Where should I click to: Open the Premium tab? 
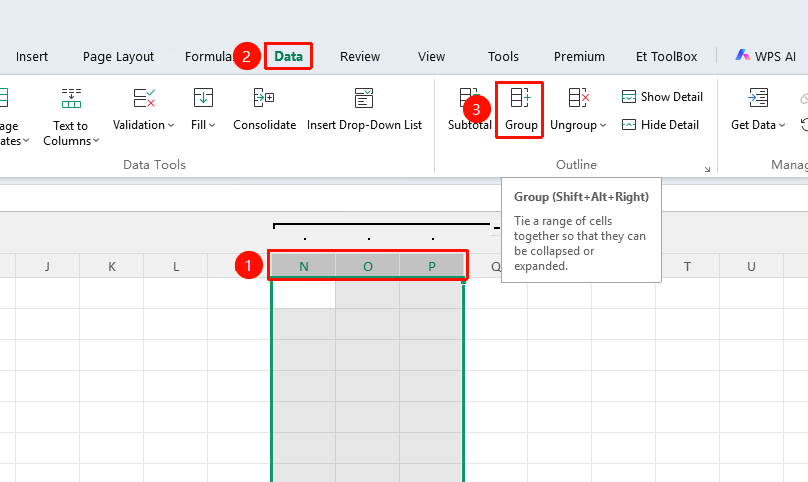(579, 56)
